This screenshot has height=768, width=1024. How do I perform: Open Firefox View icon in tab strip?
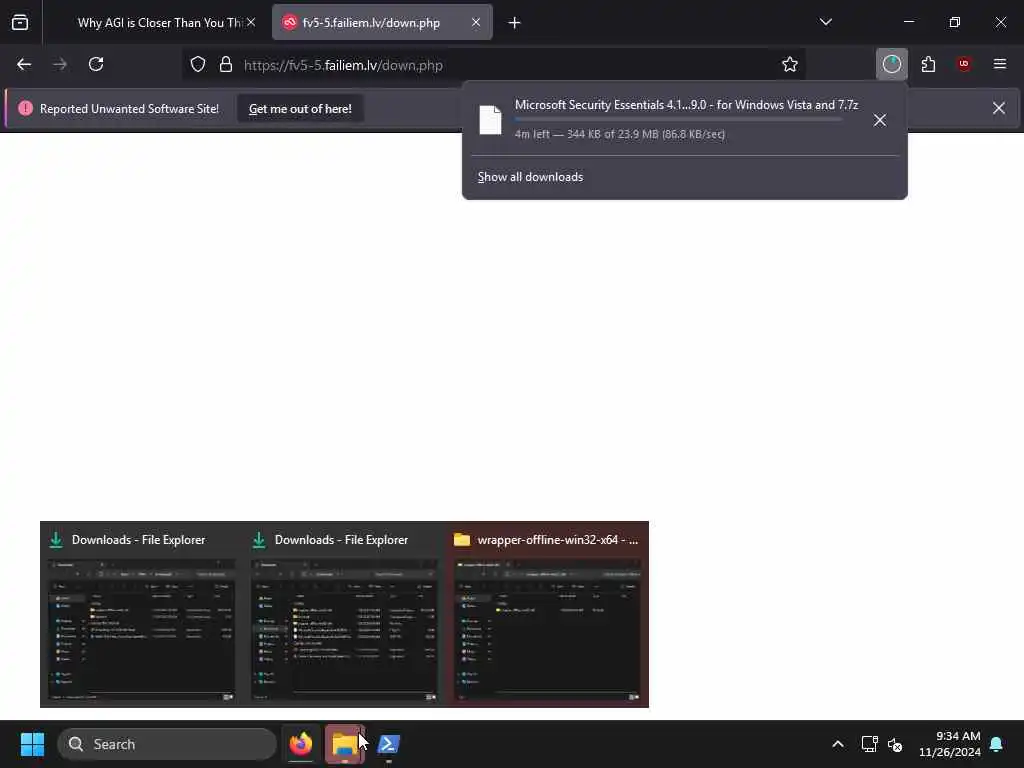tap(20, 23)
